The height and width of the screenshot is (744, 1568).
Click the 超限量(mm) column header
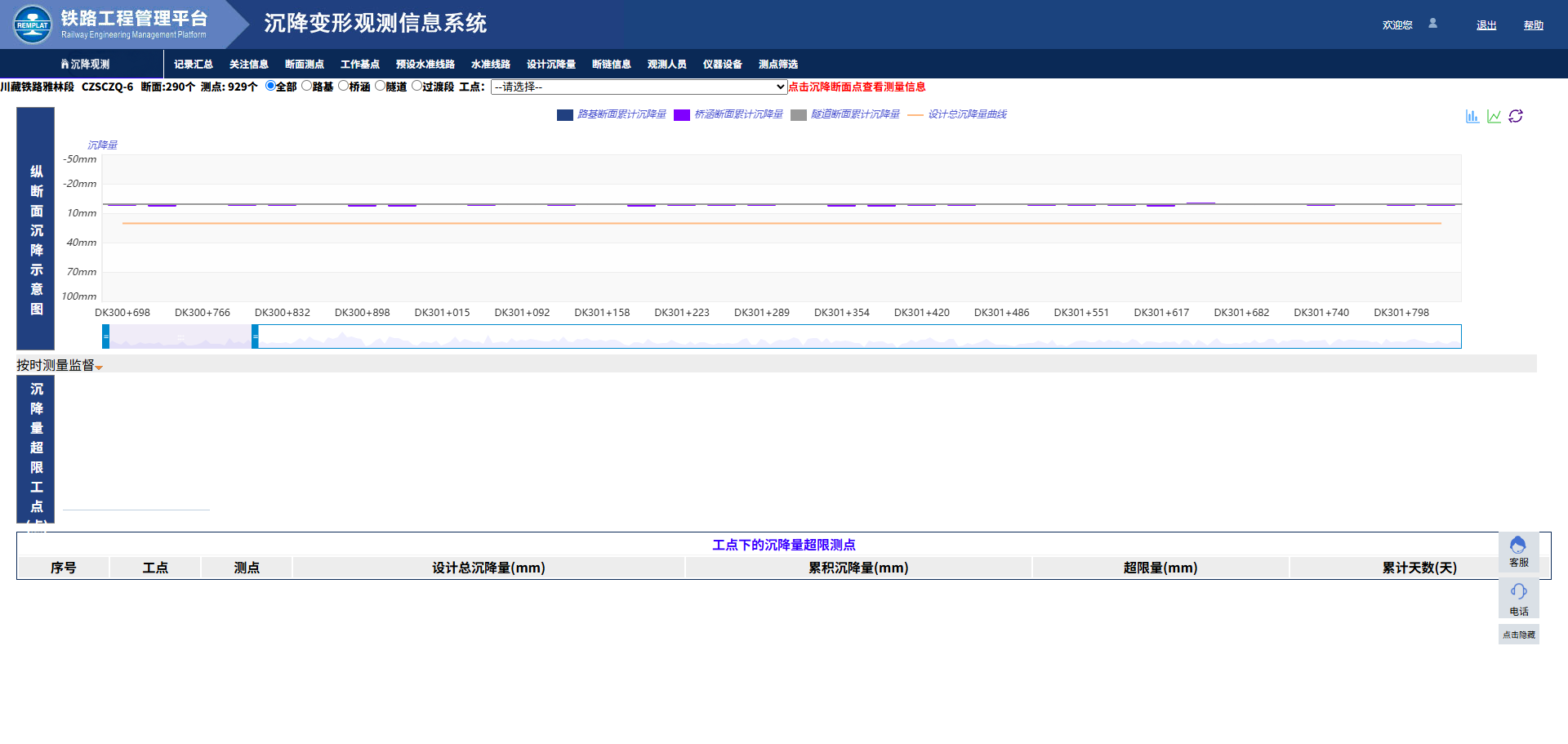pyautogui.click(x=1160, y=568)
